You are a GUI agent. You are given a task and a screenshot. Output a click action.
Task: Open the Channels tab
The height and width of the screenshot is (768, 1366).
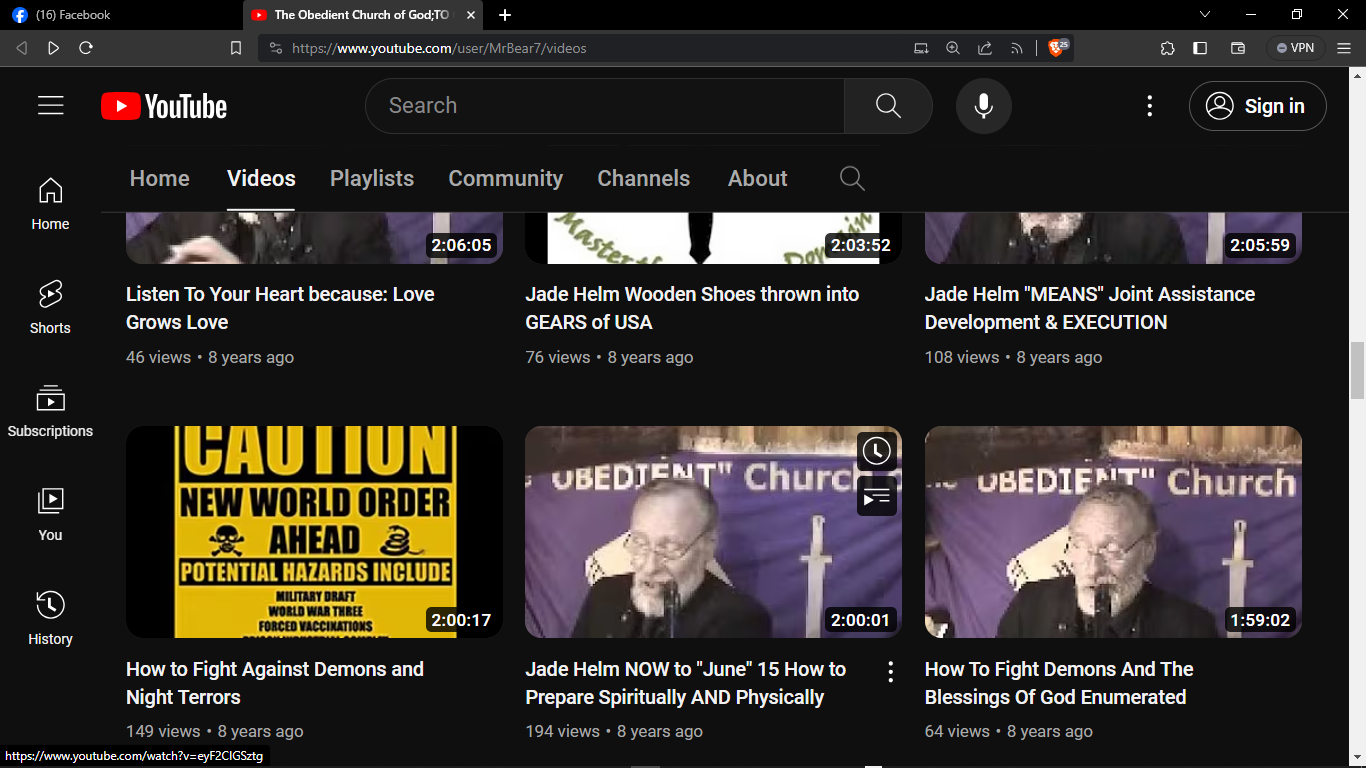(643, 178)
